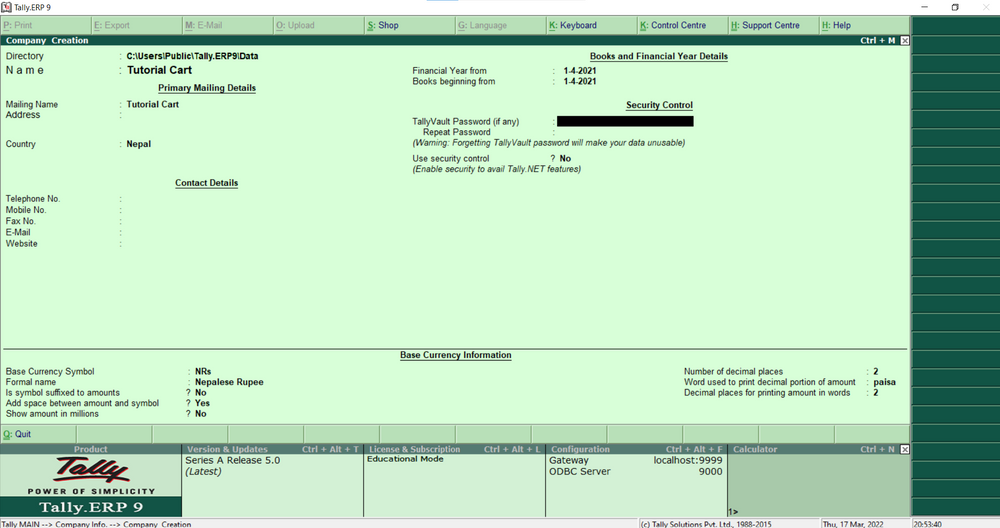1000x528 pixels.
Task: Click the date 'Thu, 17 Mar, 2022' in status bar
Action: (853, 524)
